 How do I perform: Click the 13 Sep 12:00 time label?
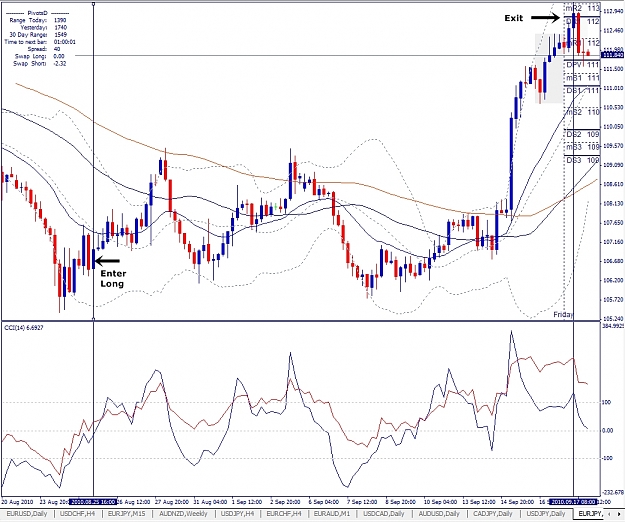tap(479, 502)
